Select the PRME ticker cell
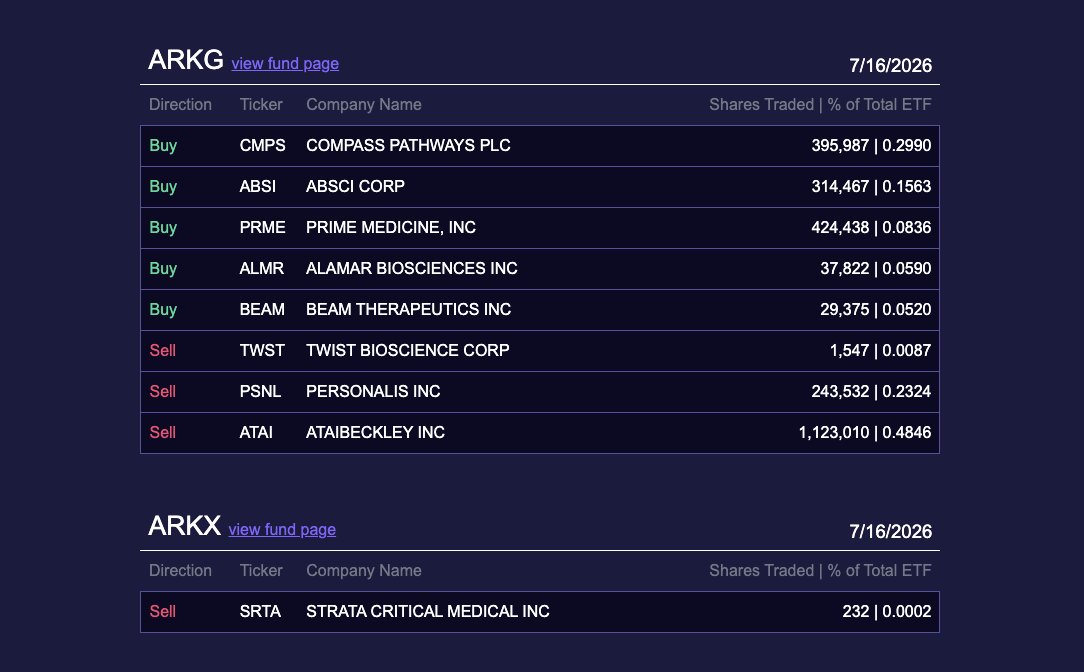The width and height of the screenshot is (1084, 672). 263,227
